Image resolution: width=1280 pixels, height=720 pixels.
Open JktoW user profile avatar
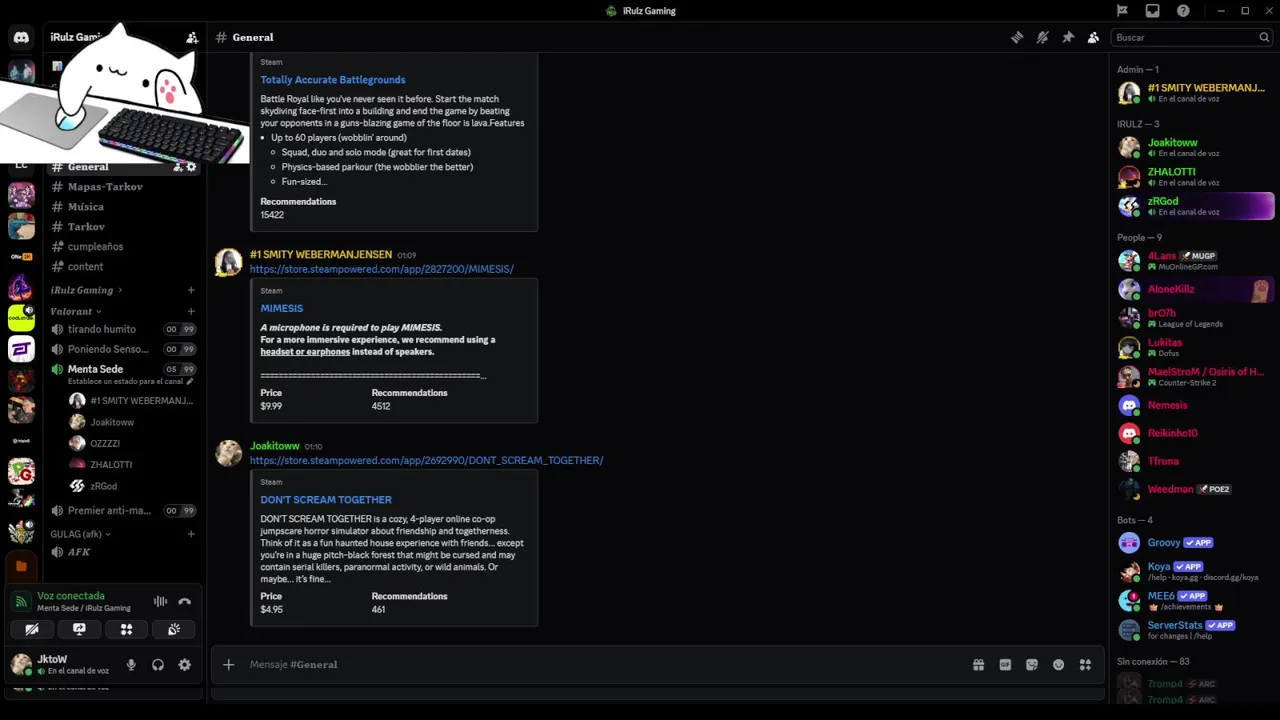point(21,664)
